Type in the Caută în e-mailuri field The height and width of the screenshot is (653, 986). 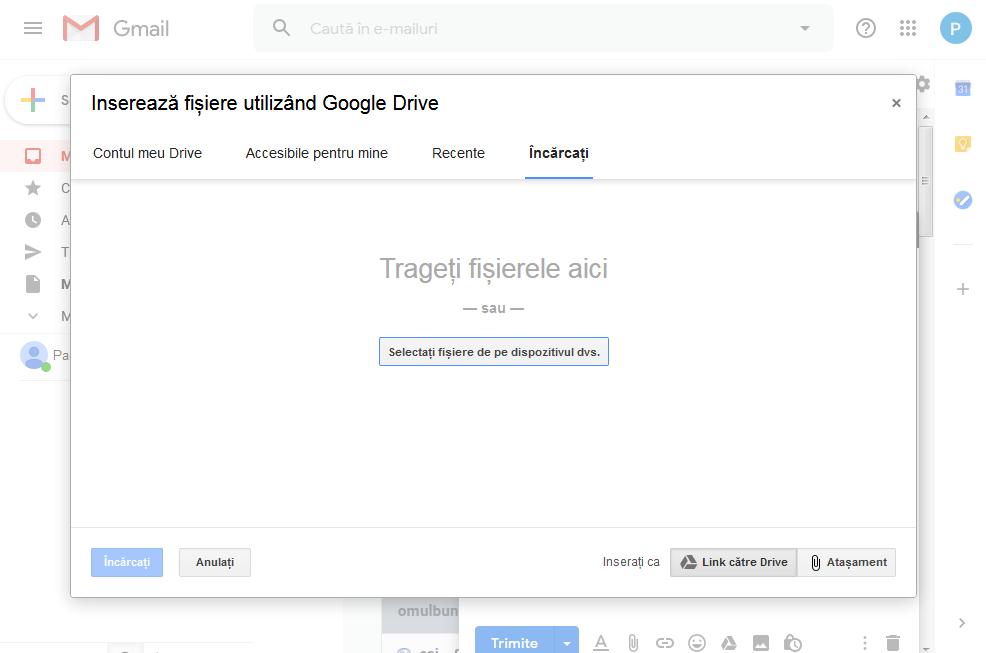pos(543,28)
